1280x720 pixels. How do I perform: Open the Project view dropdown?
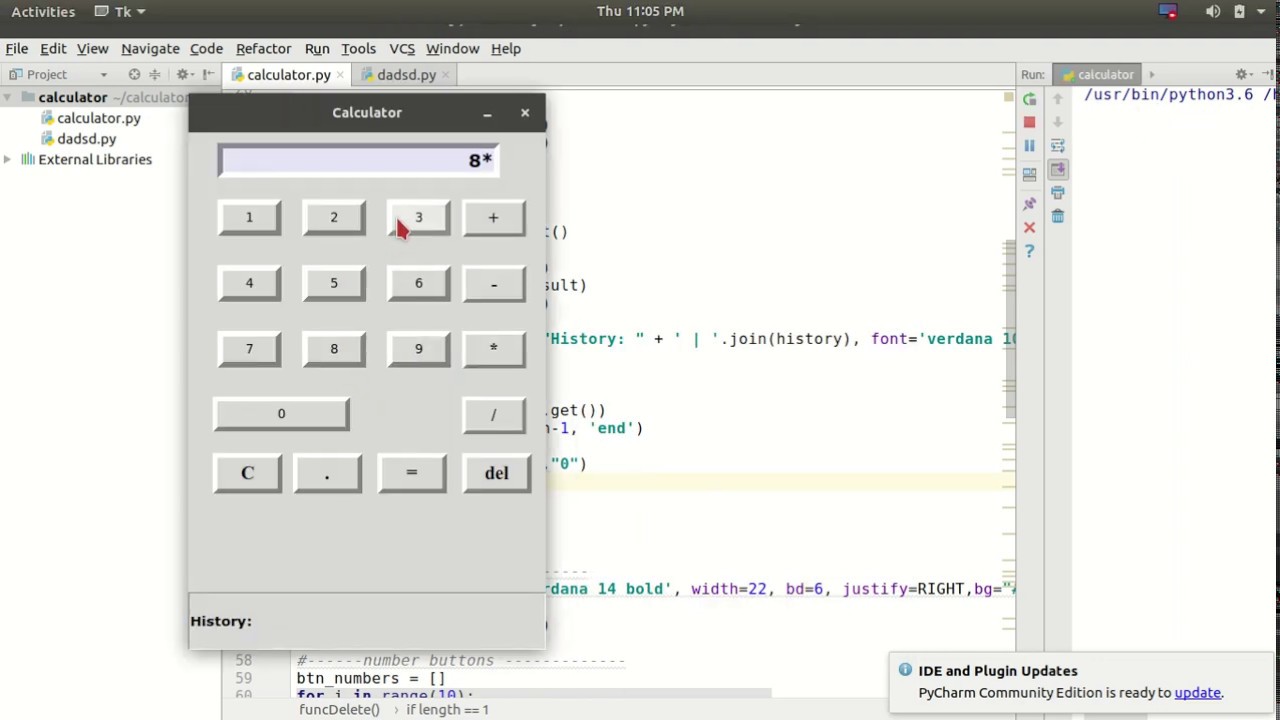pyautogui.click(x=103, y=75)
